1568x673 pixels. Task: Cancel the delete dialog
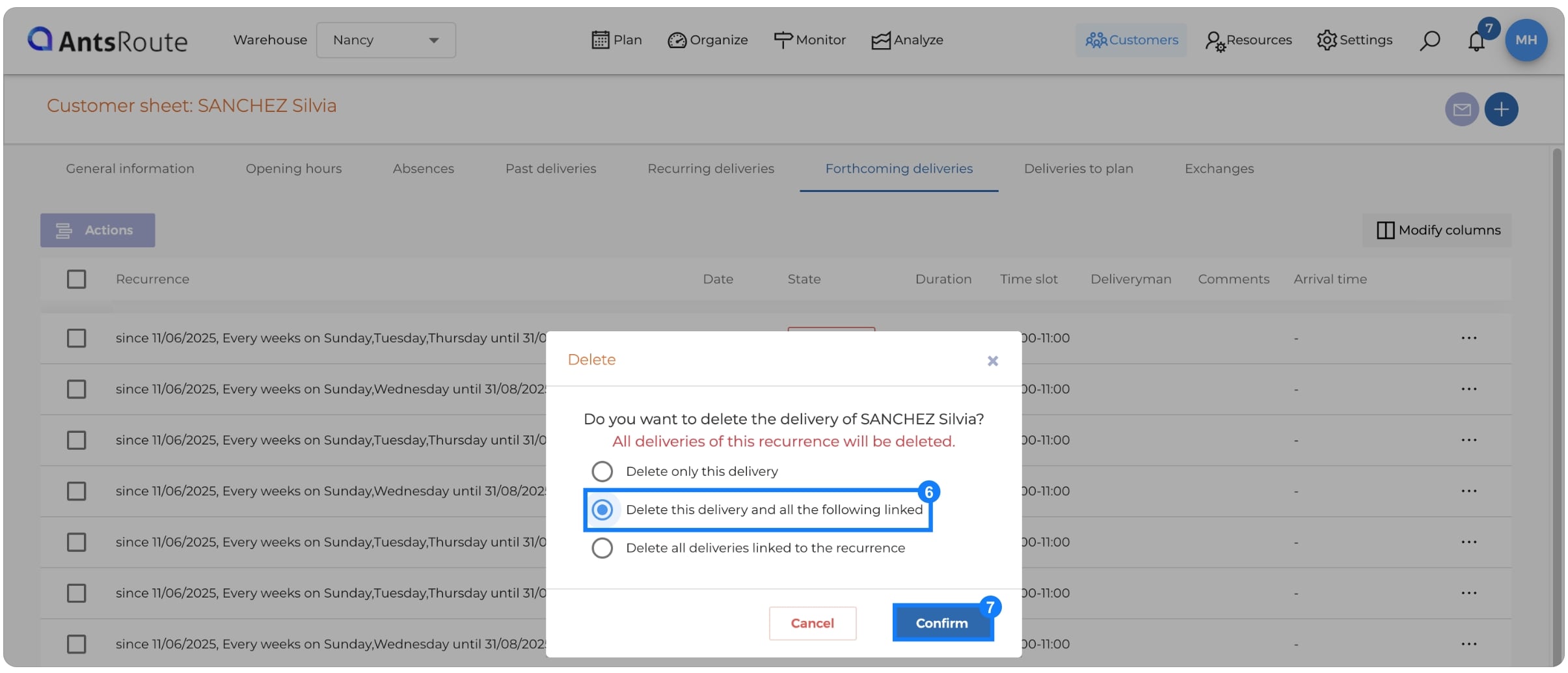point(812,624)
